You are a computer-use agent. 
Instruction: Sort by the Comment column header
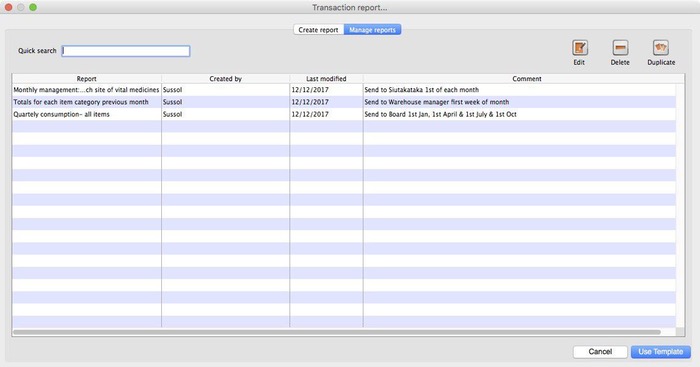pyautogui.click(x=527, y=79)
